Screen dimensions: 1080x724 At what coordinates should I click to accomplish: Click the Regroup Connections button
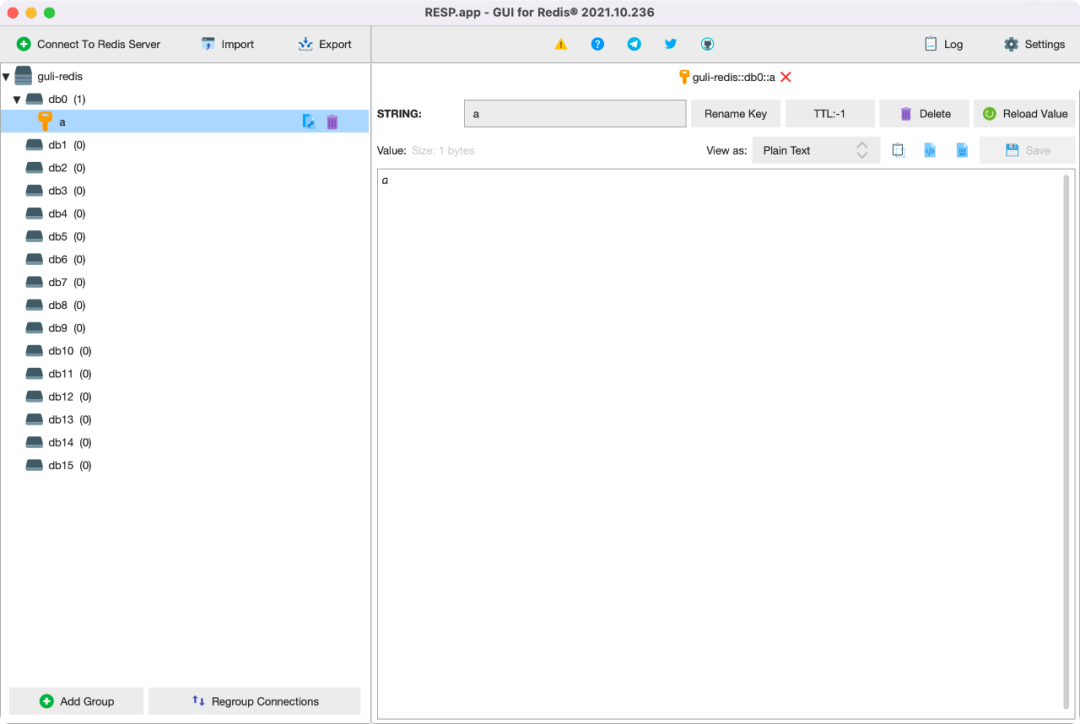tap(254, 701)
